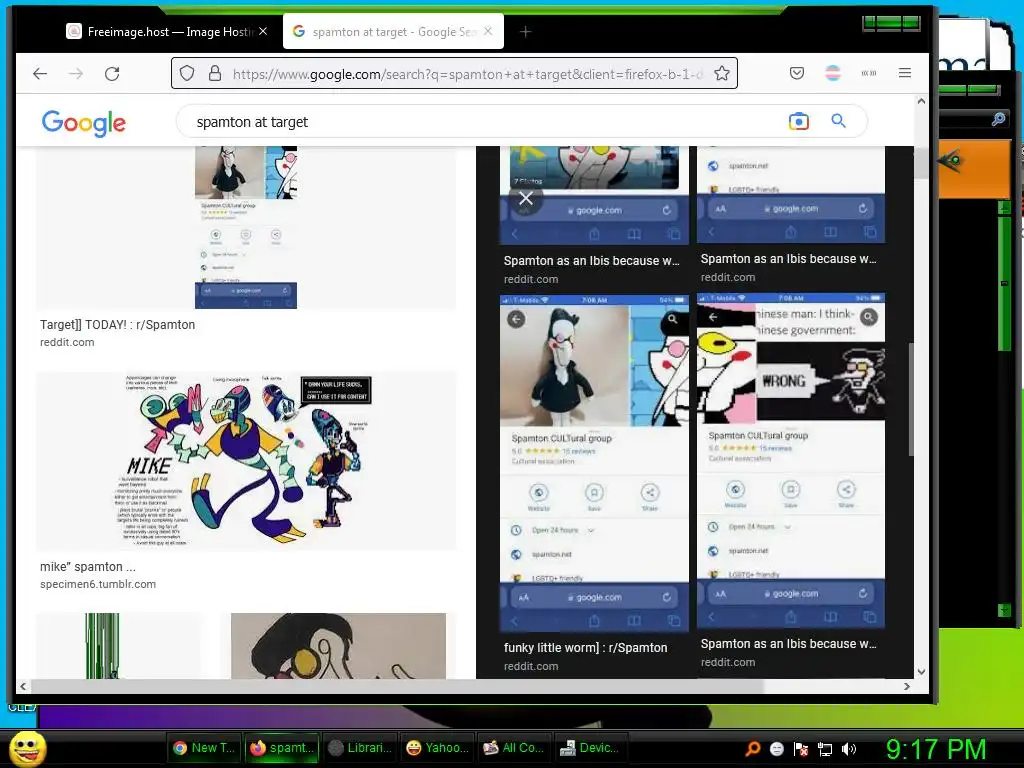Click the horizontal scrollbar thumb
This screenshot has height=768, width=1024.
tap(397, 686)
